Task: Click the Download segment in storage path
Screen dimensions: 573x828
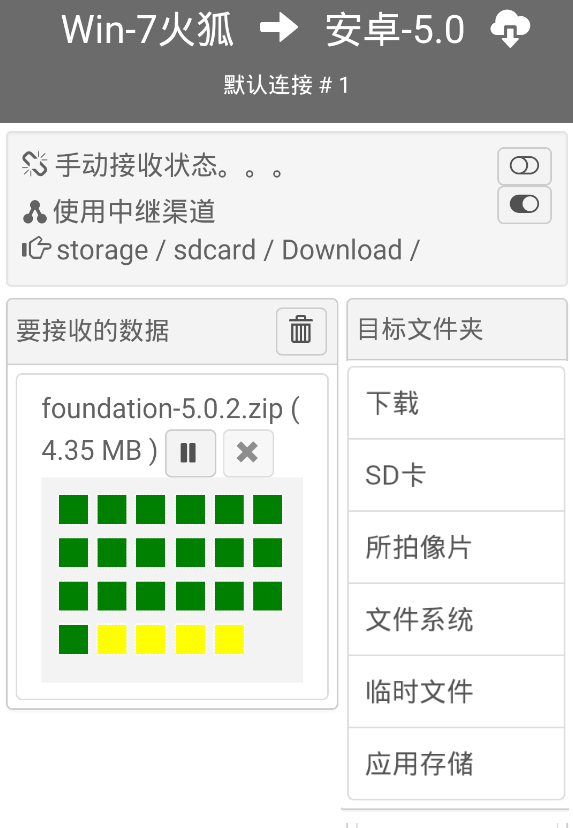Action: tap(342, 250)
